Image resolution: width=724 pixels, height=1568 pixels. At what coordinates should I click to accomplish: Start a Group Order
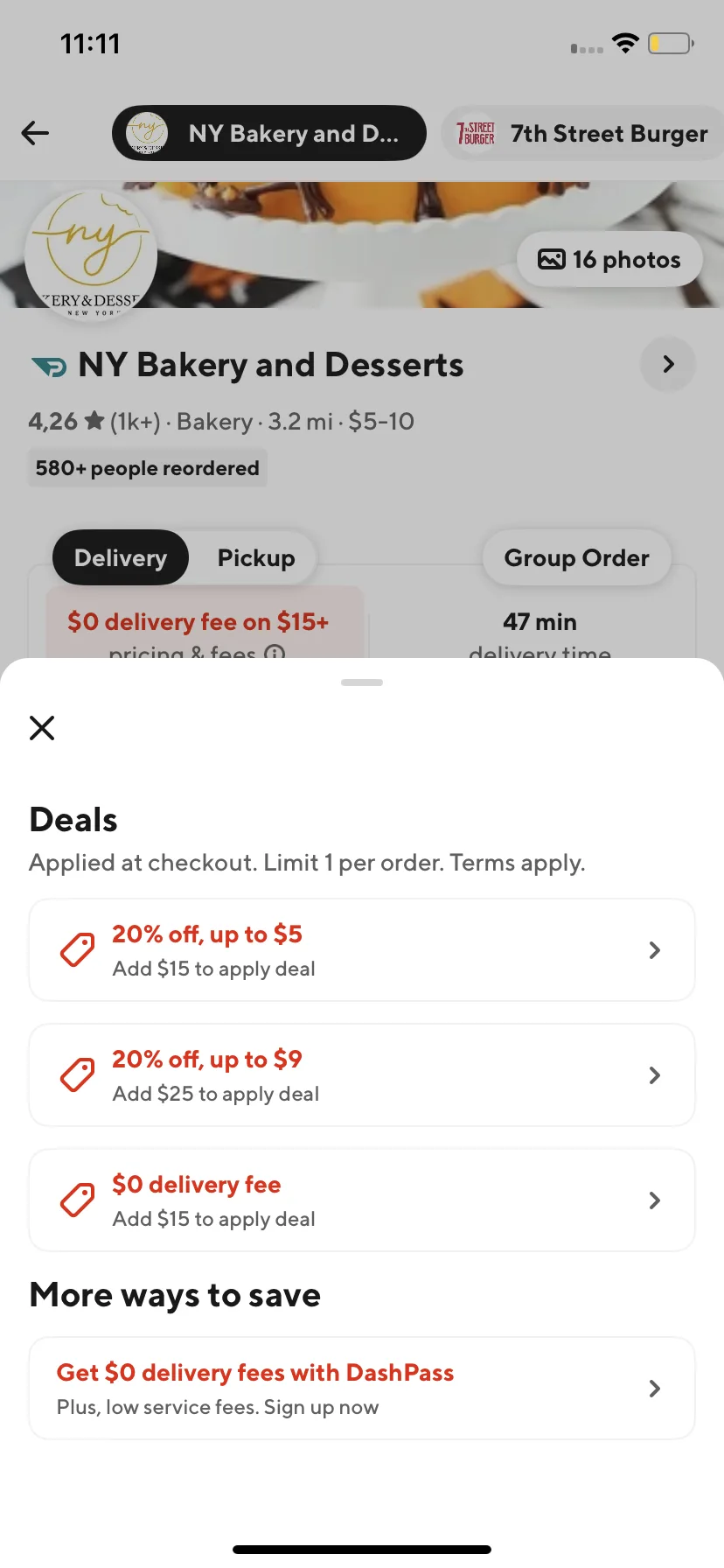(x=577, y=557)
